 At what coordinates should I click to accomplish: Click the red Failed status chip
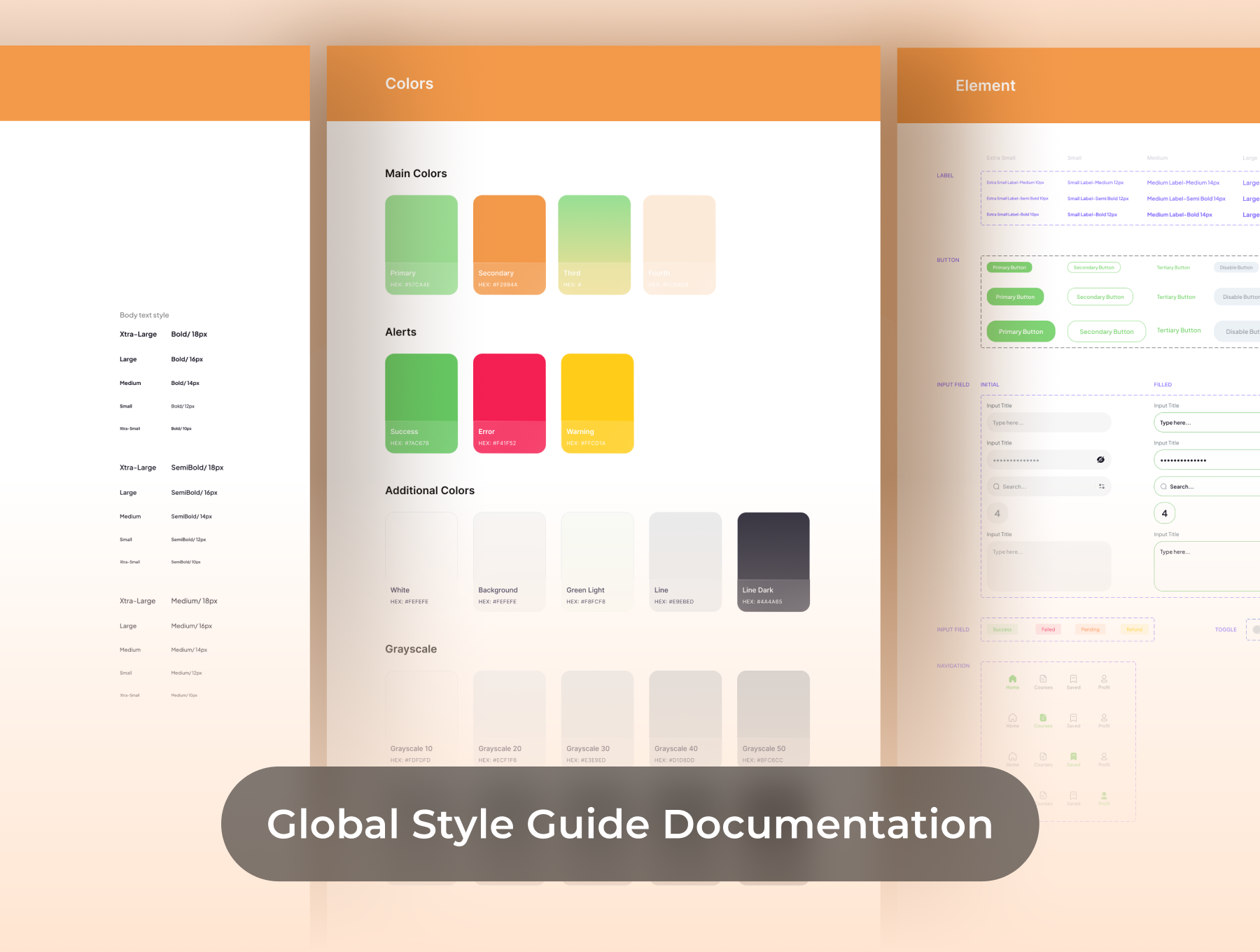click(1048, 629)
